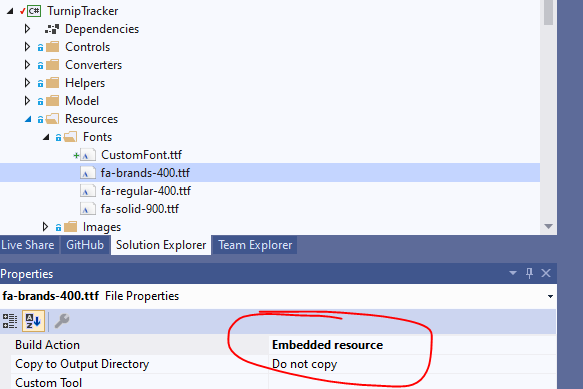Select fa-regular-400.ttf in the tree
The height and width of the screenshot is (389, 583).
146,191
